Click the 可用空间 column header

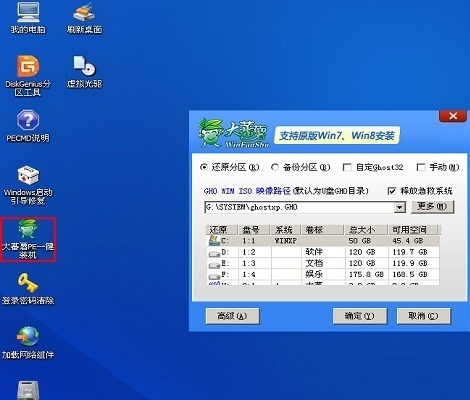coord(414,230)
